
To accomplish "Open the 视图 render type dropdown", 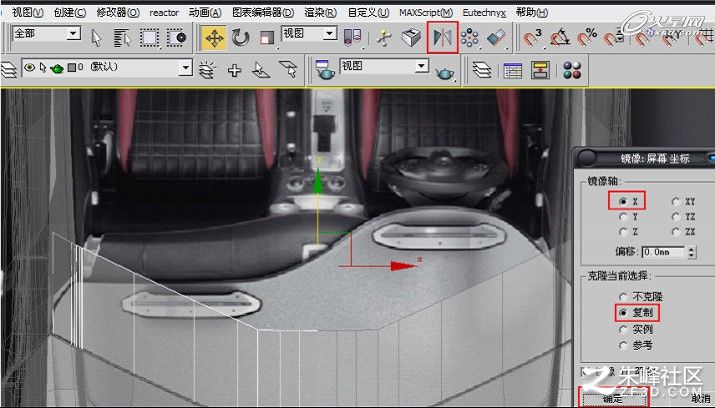I will 421,67.
